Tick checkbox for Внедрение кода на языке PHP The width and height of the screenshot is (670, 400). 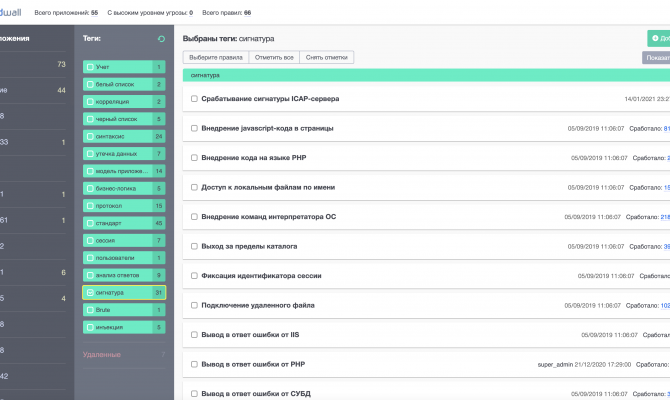pos(194,158)
